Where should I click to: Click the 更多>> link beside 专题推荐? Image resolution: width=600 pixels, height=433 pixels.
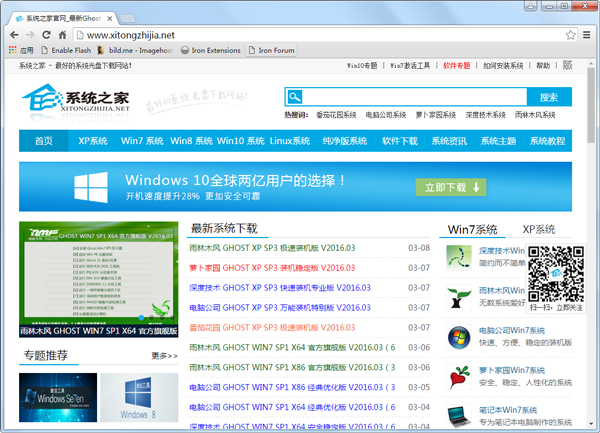[x=165, y=356]
